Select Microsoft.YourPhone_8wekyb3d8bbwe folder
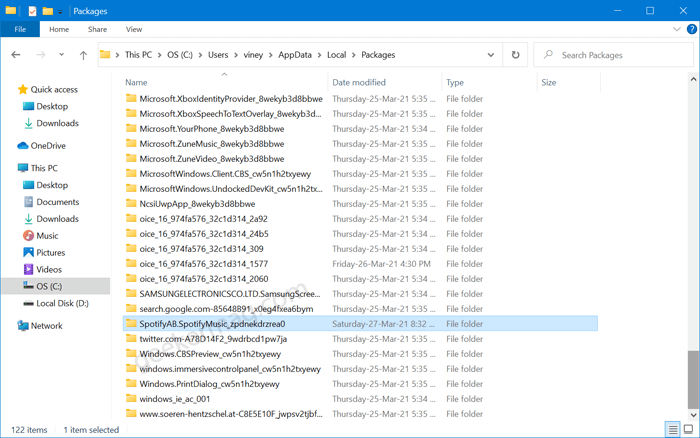Image resolution: width=700 pixels, height=438 pixels. pyautogui.click(x=212, y=129)
